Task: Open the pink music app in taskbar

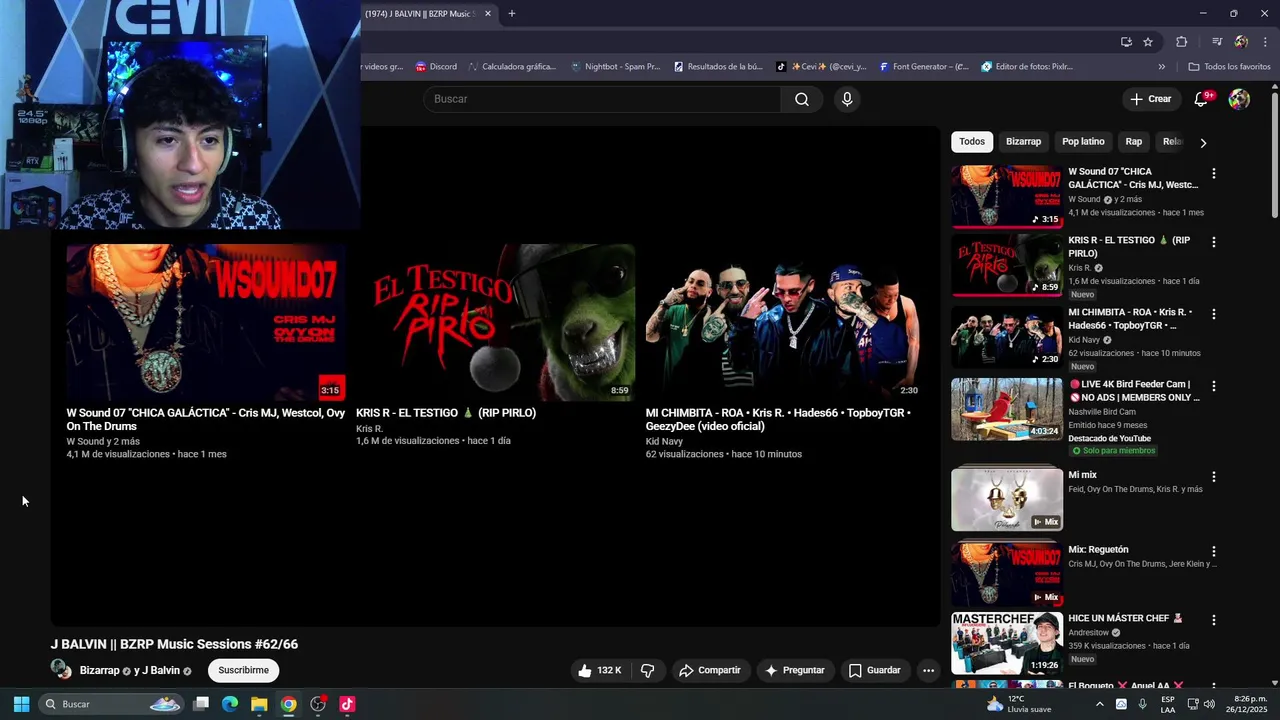Action: click(x=347, y=704)
